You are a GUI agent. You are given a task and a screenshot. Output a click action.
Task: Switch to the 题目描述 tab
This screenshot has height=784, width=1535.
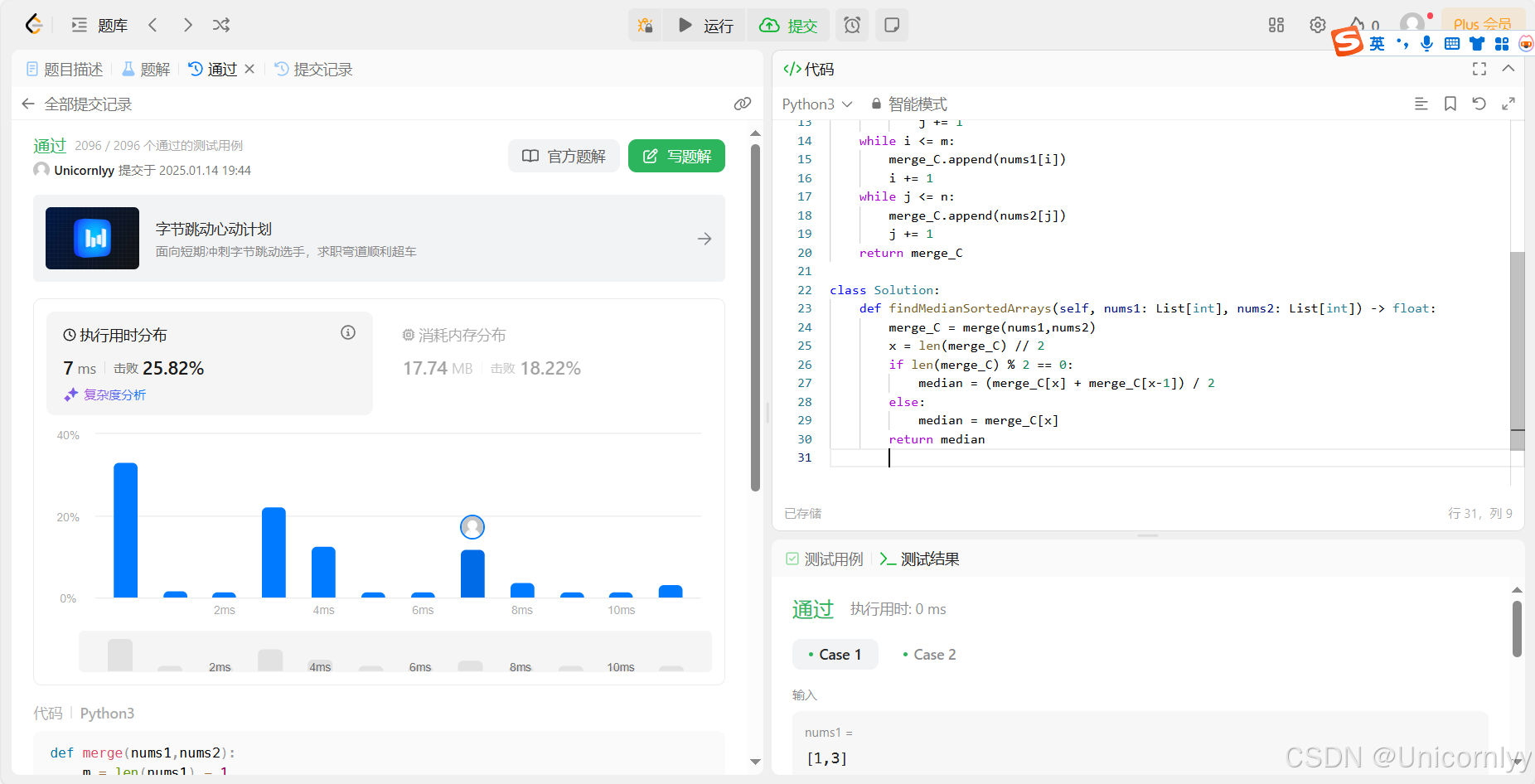tap(65, 70)
